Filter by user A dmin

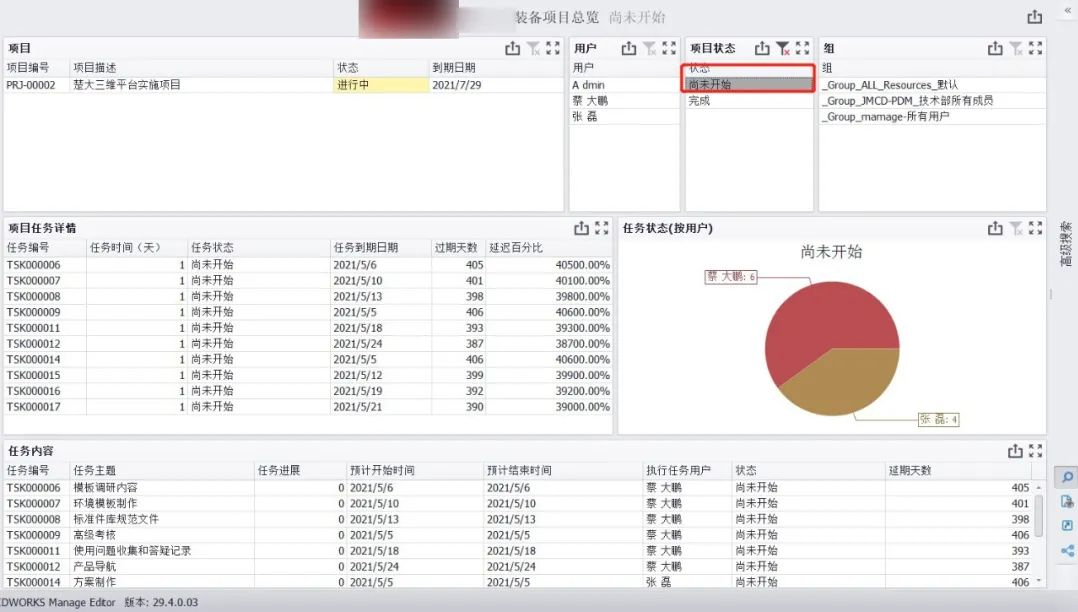point(624,85)
